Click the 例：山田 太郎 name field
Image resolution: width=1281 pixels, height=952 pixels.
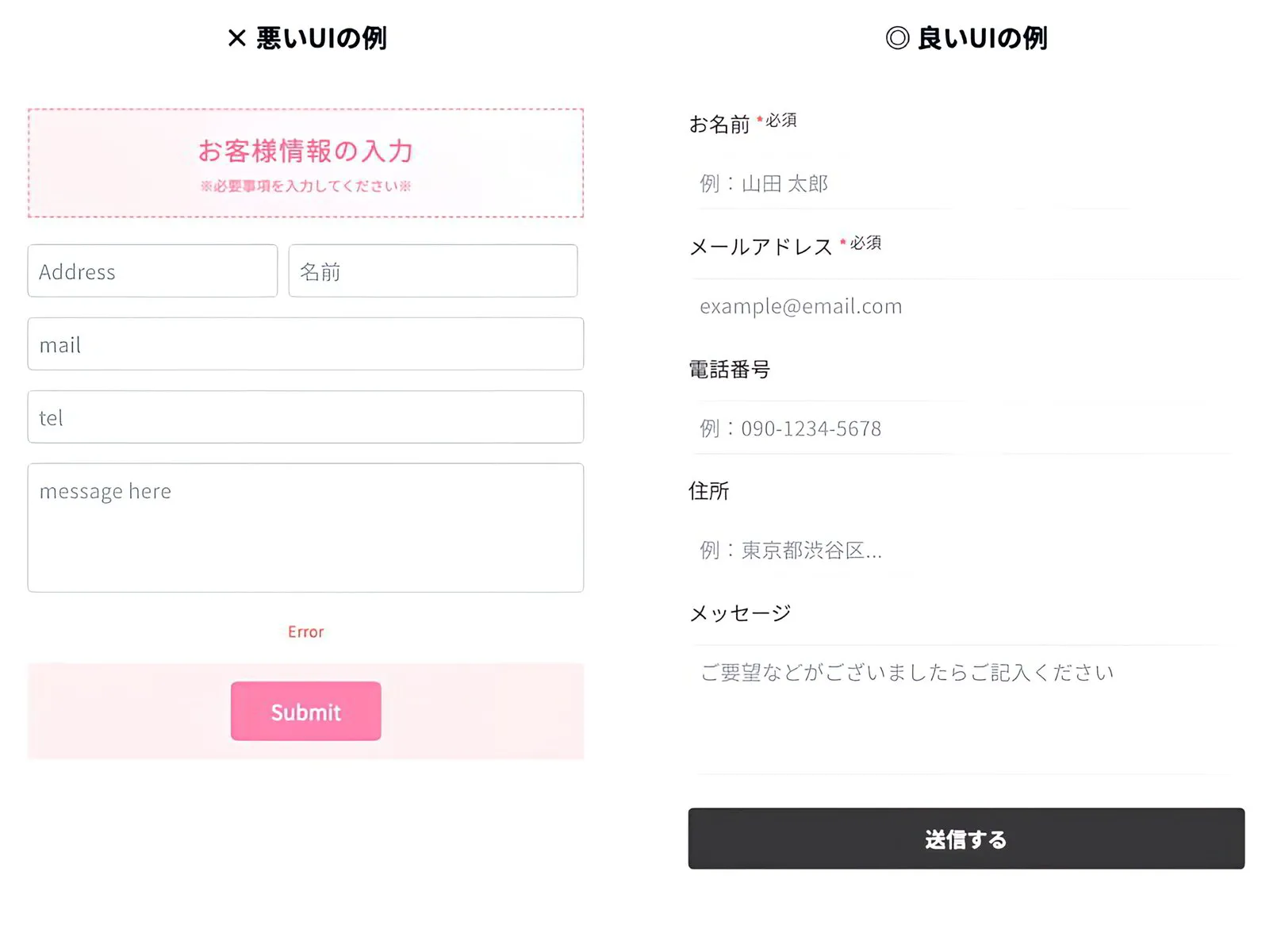tap(912, 184)
